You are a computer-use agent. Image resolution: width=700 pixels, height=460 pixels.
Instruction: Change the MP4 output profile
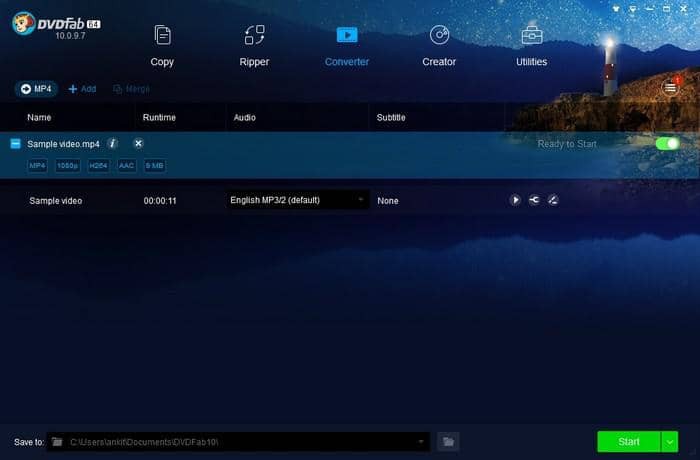(36, 89)
